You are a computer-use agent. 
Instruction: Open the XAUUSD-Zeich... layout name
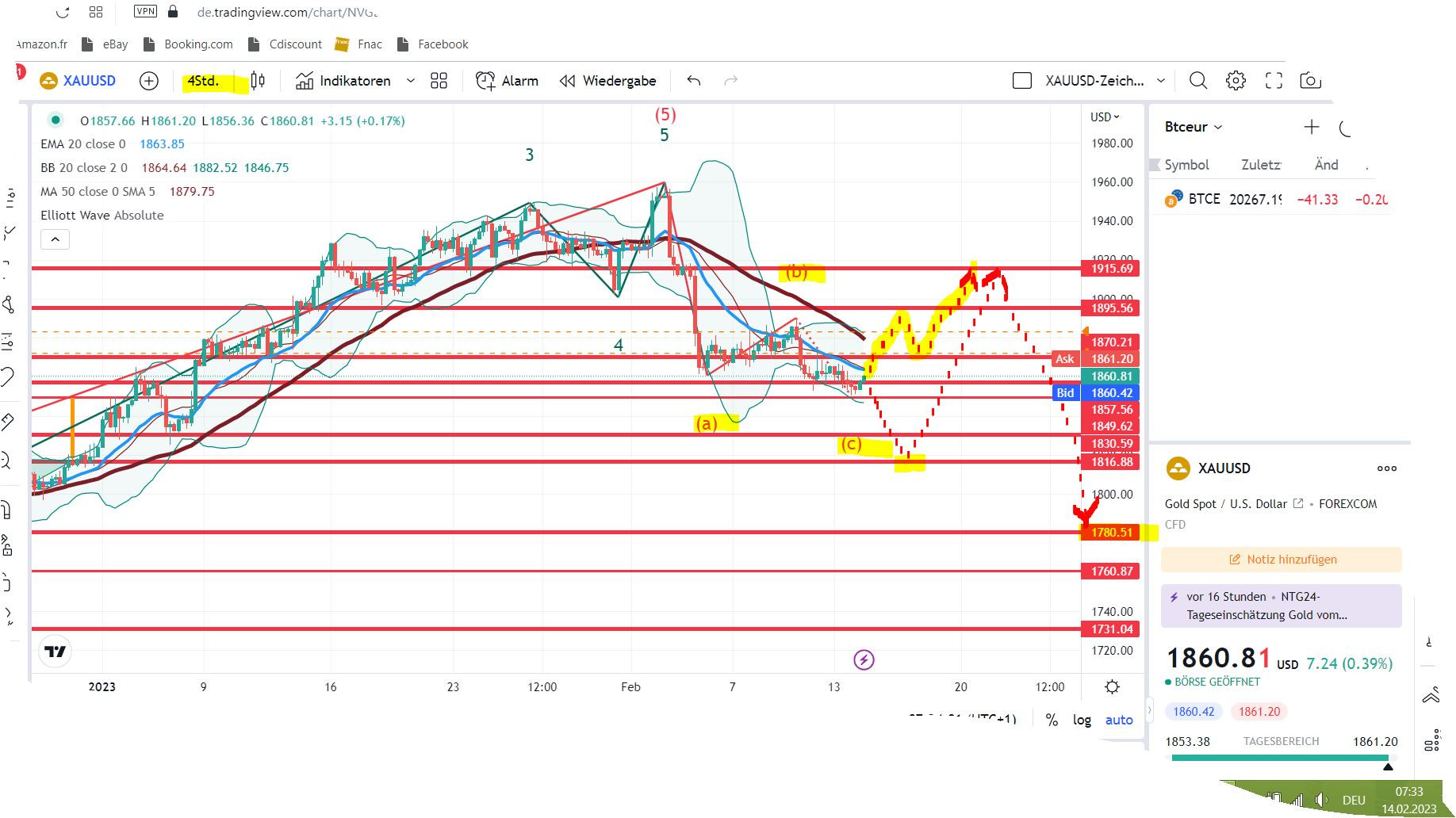click(x=1094, y=81)
